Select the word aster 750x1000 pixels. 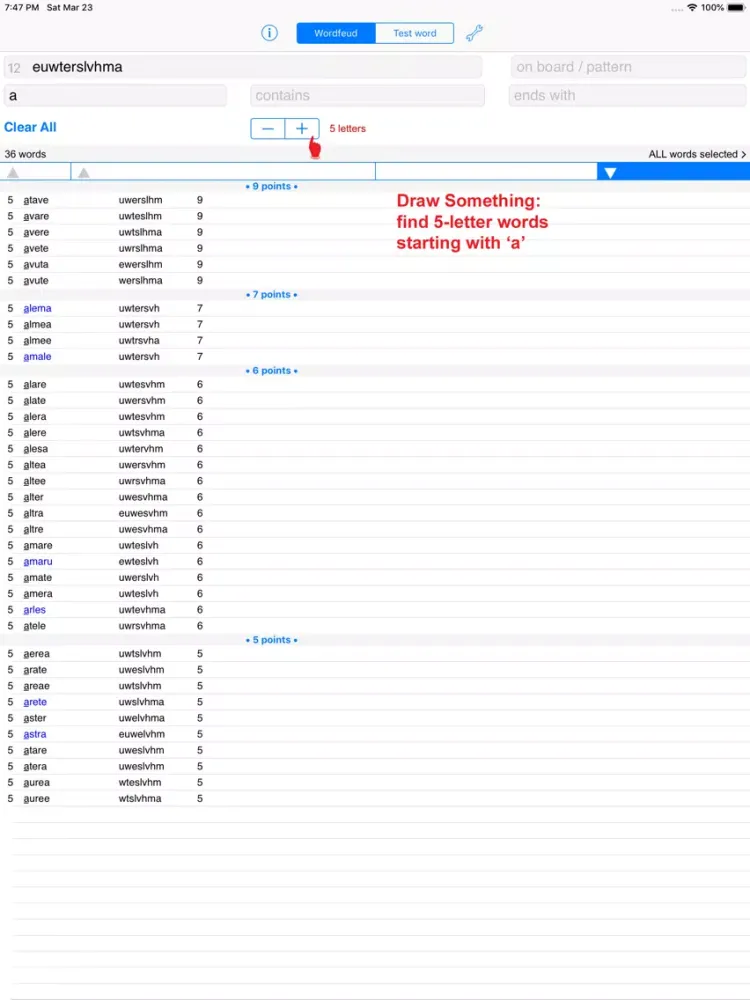click(x=35, y=718)
